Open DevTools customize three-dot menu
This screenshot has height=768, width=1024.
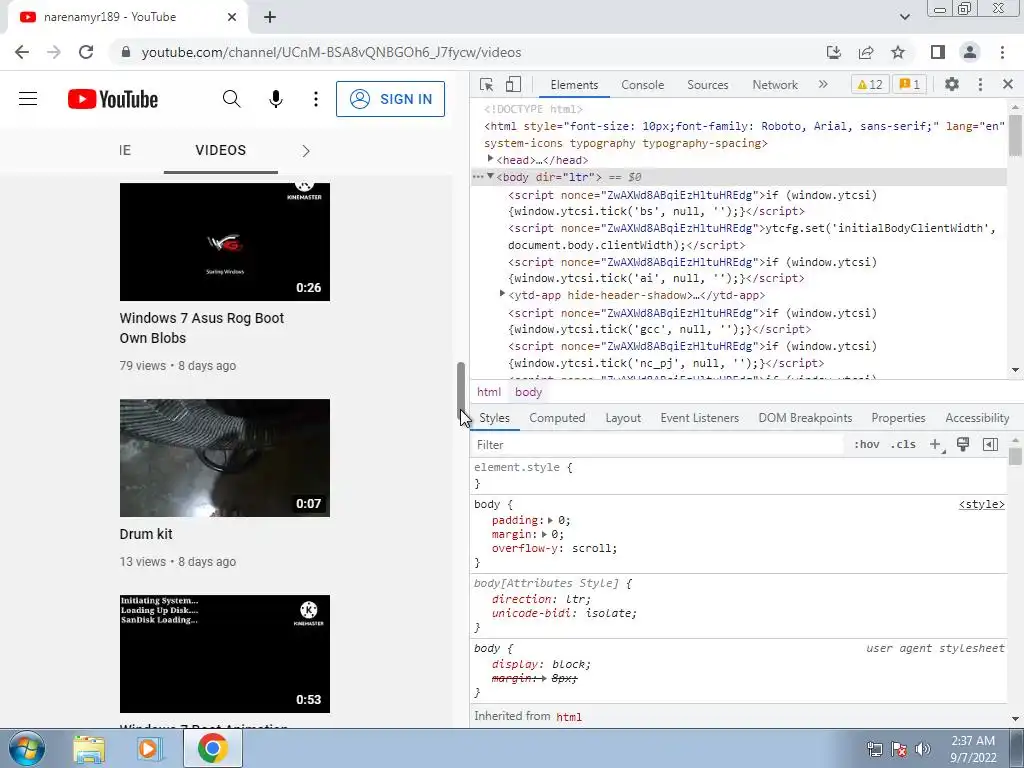coord(980,84)
